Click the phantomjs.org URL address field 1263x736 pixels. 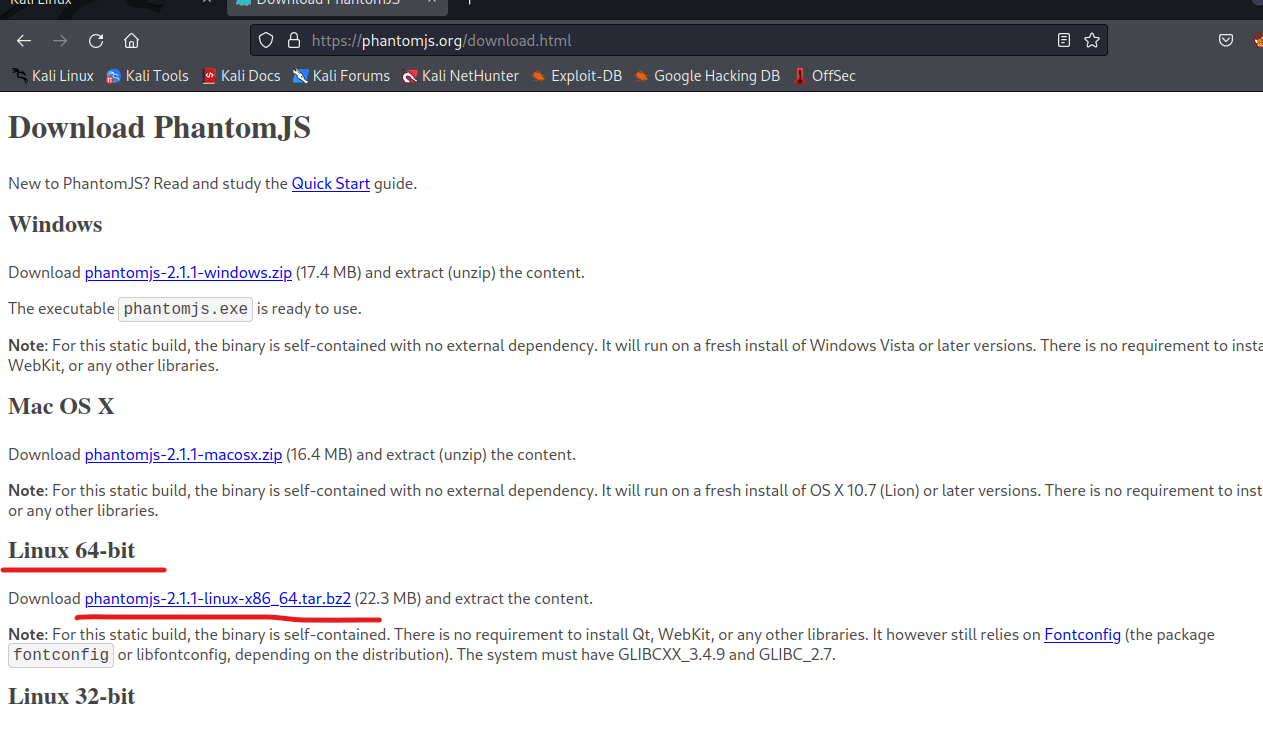pyautogui.click(x=678, y=41)
